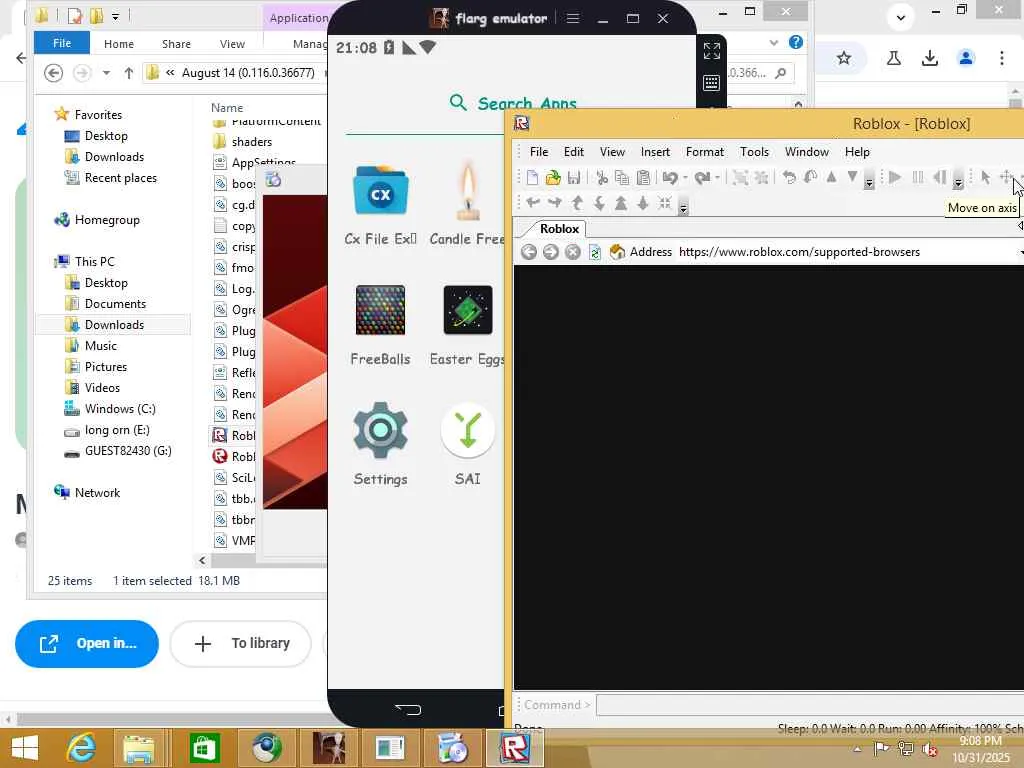Click Open folder icon in Roblox toolbar
The image size is (1024, 768).
point(553,178)
